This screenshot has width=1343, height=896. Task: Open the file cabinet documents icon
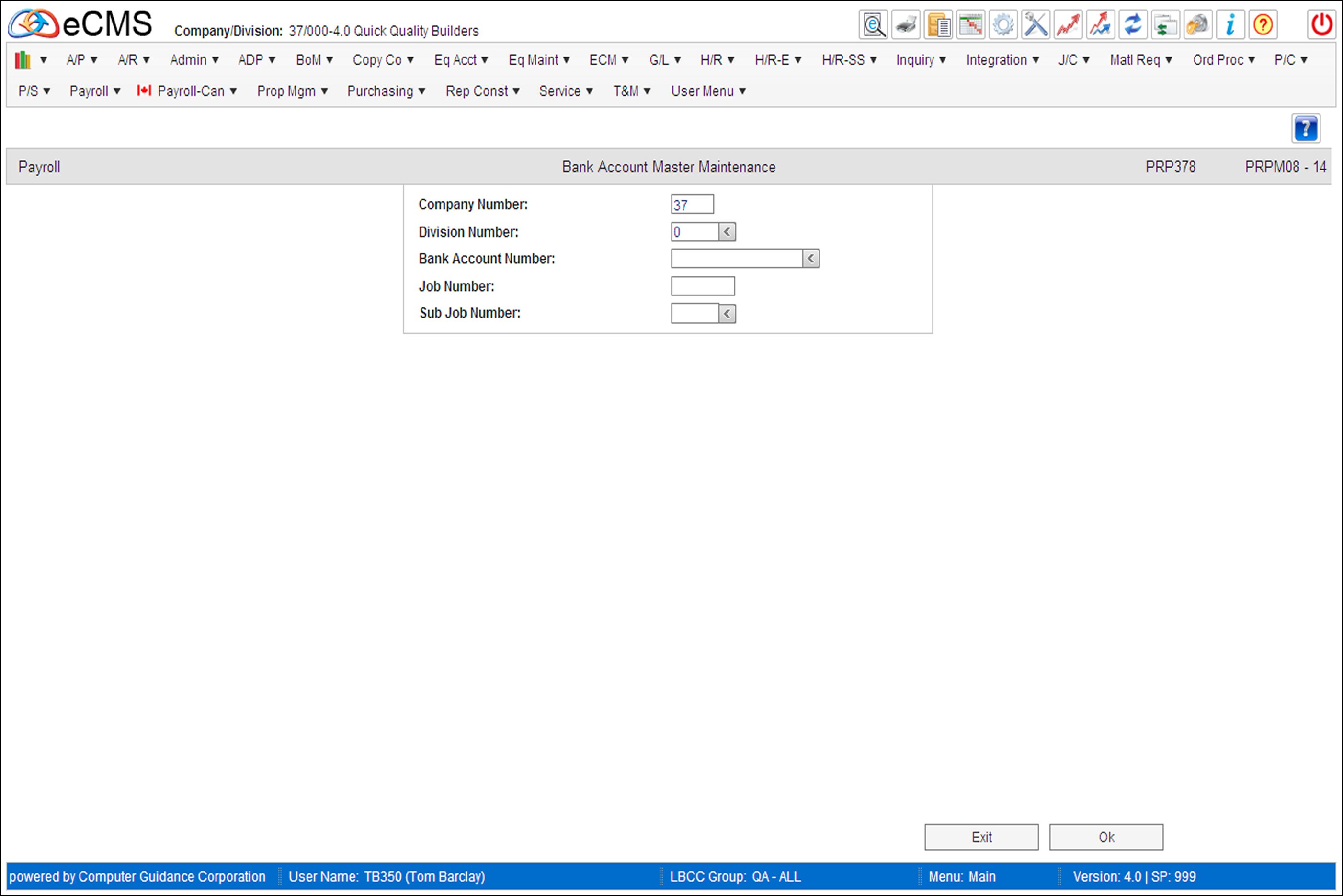click(x=938, y=24)
